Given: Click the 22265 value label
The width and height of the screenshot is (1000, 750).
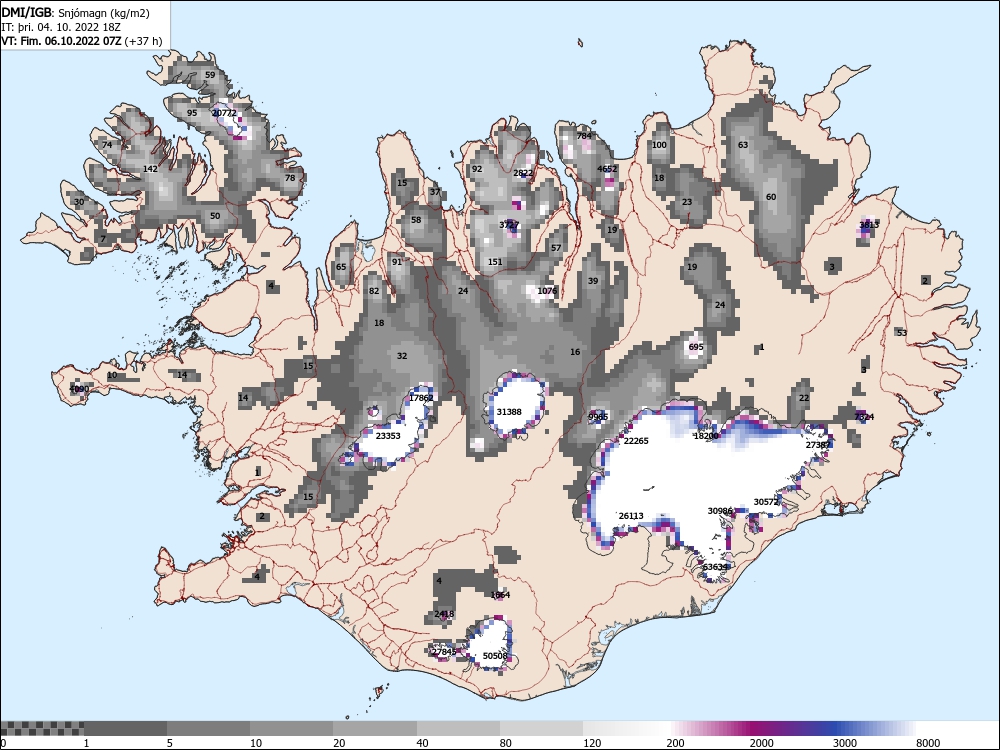Looking at the screenshot, I should click(636, 441).
